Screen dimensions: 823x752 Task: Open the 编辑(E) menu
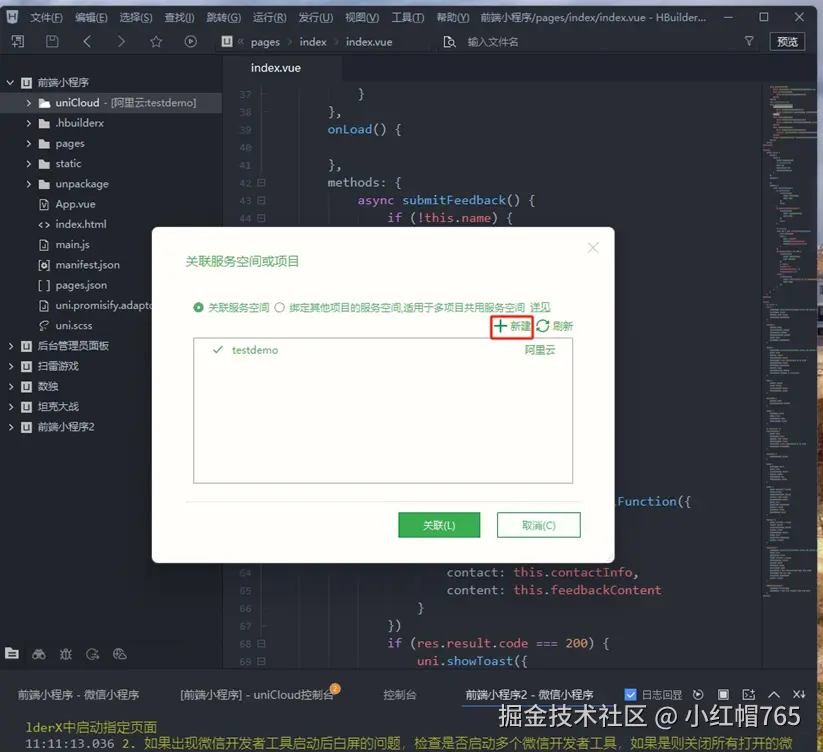(91, 17)
